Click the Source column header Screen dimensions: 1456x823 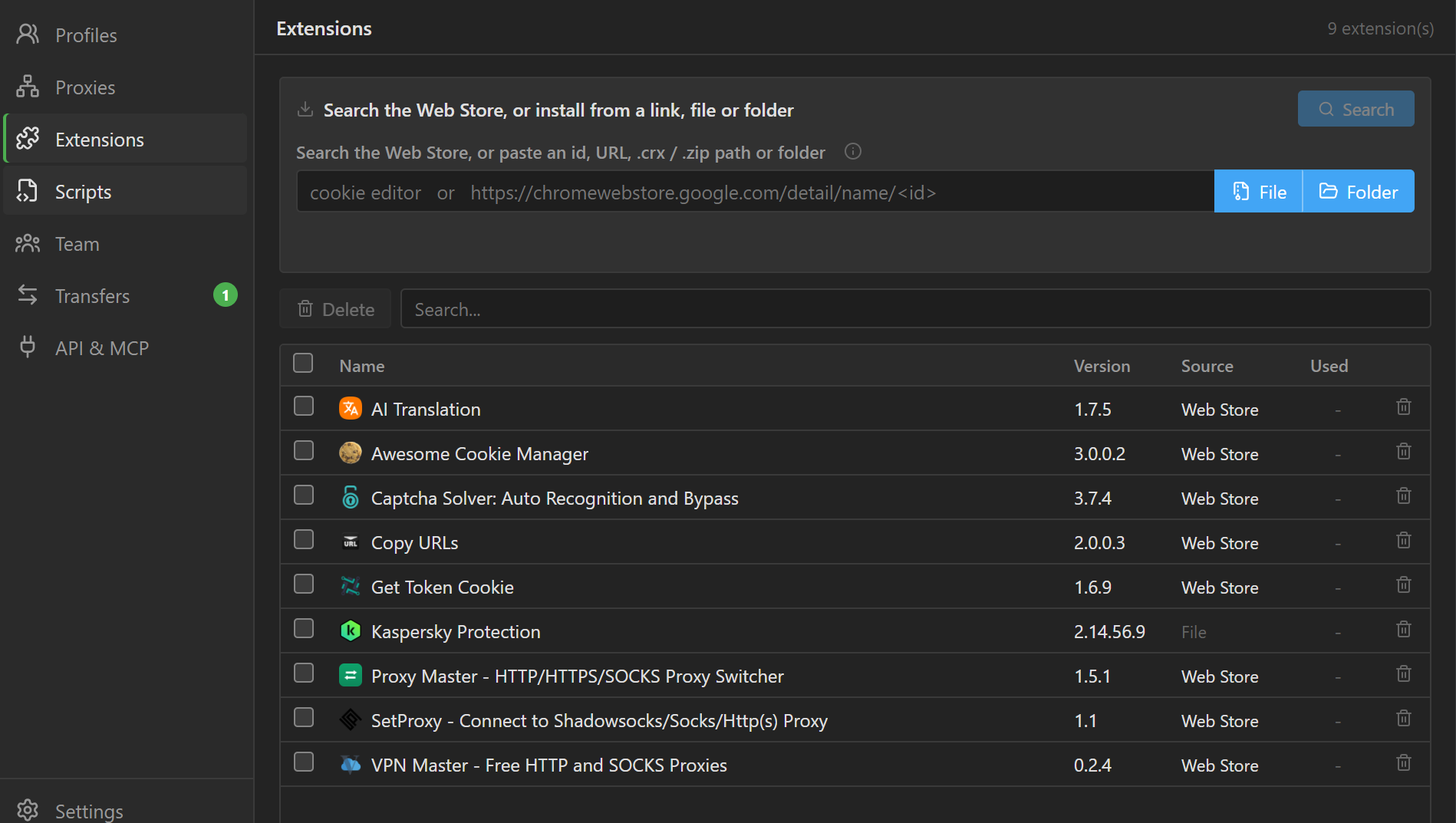1207,366
